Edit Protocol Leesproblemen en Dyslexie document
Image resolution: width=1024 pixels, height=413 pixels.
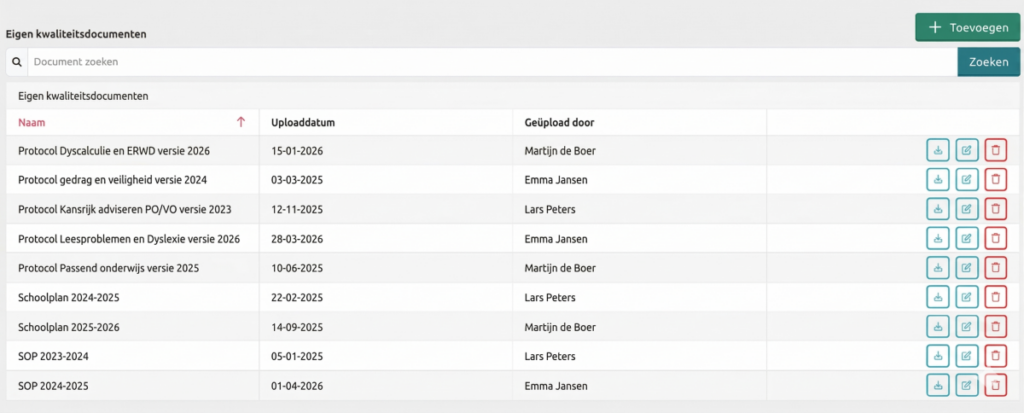(x=967, y=239)
